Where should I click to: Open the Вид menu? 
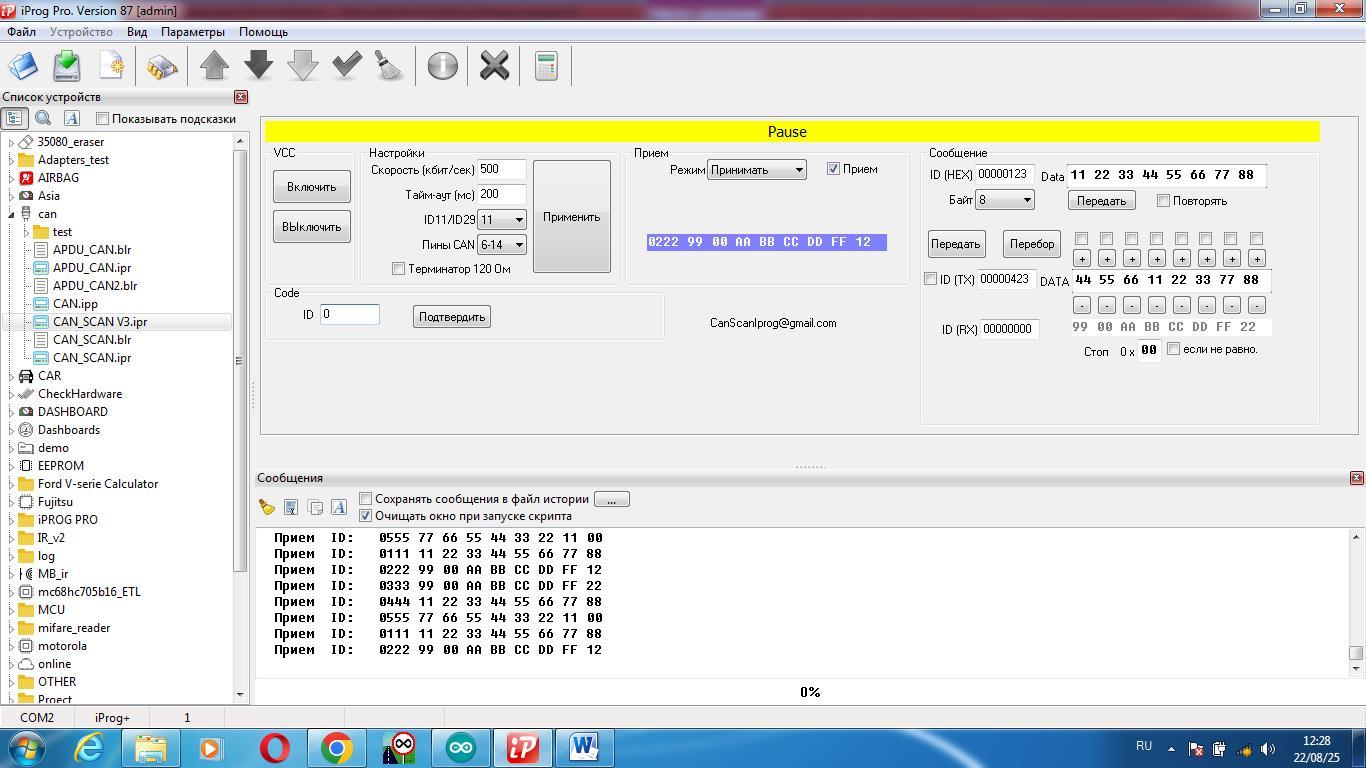(x=137, y=32)
